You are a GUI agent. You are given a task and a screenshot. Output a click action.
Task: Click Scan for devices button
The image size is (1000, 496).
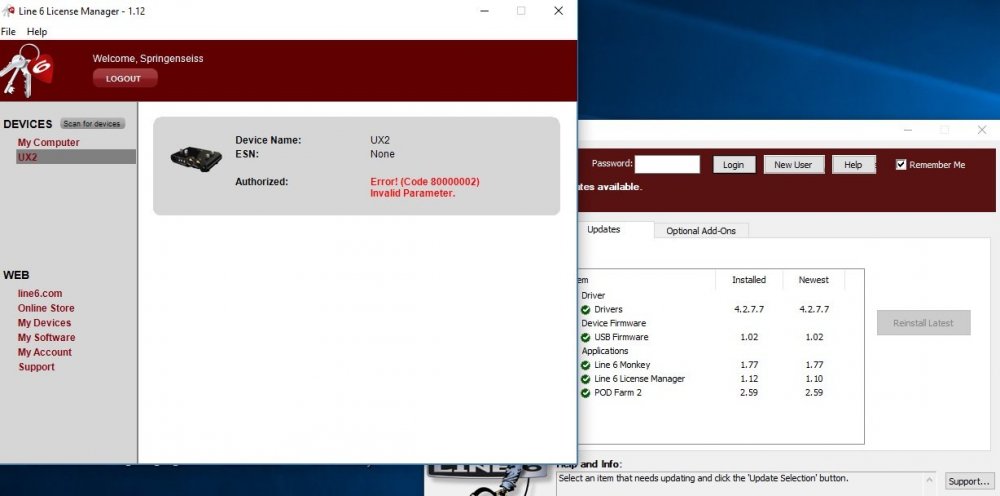coord(92,124)
